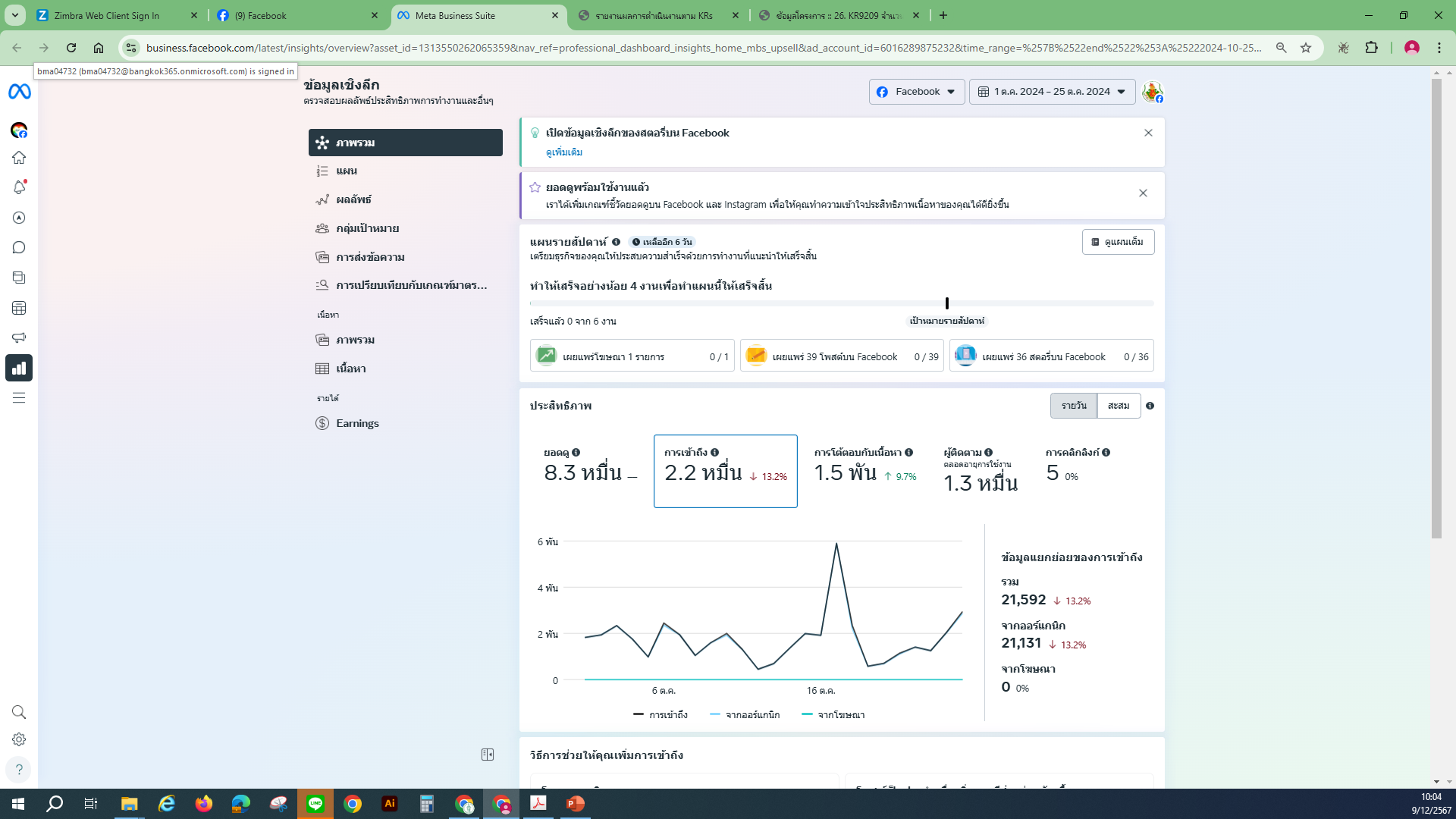1456x819 pixels.
Task: Click the weekly goal progress marker
Action: tap(947, 303)
